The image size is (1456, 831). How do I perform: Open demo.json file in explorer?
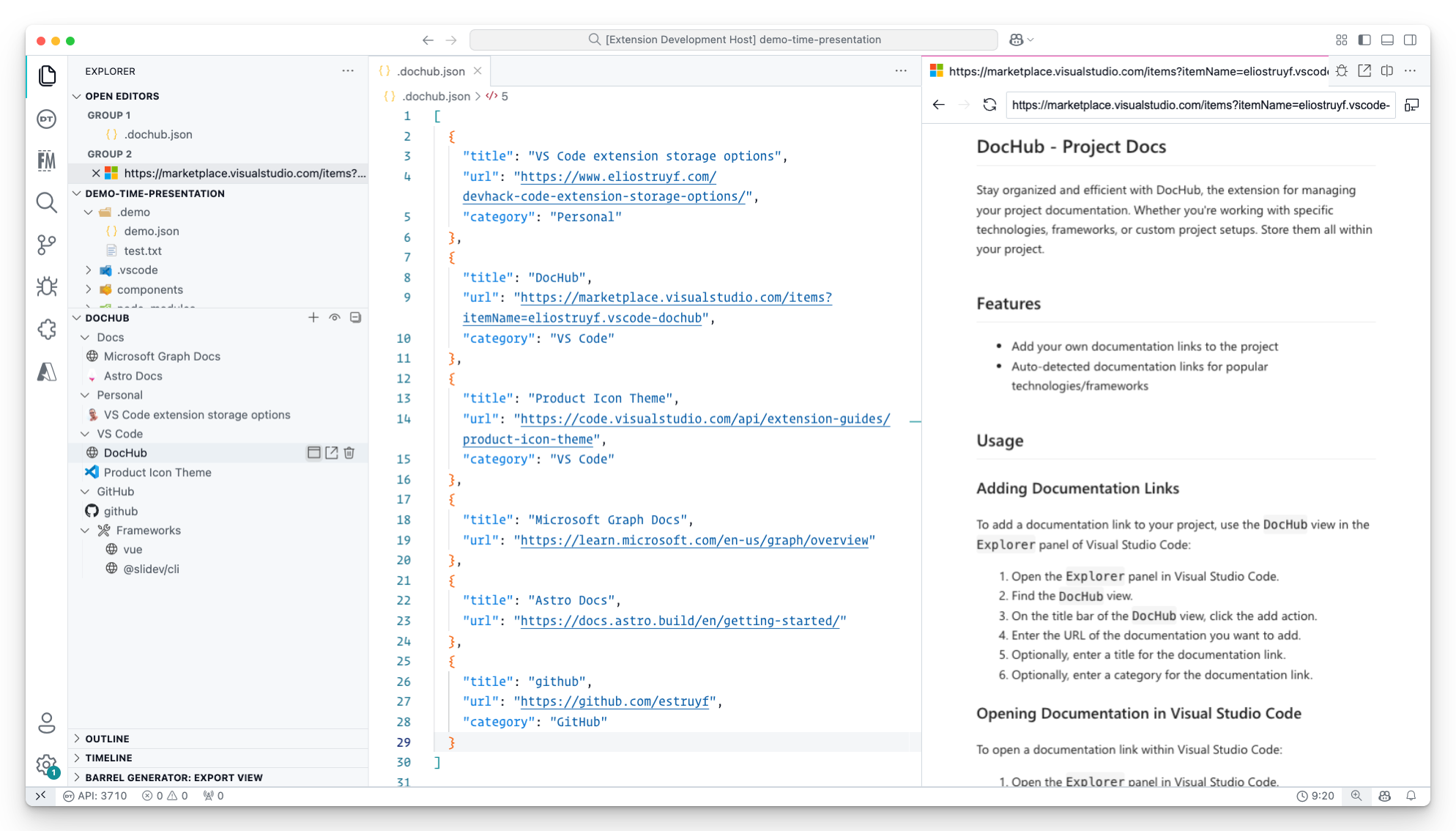coord(152,231)
